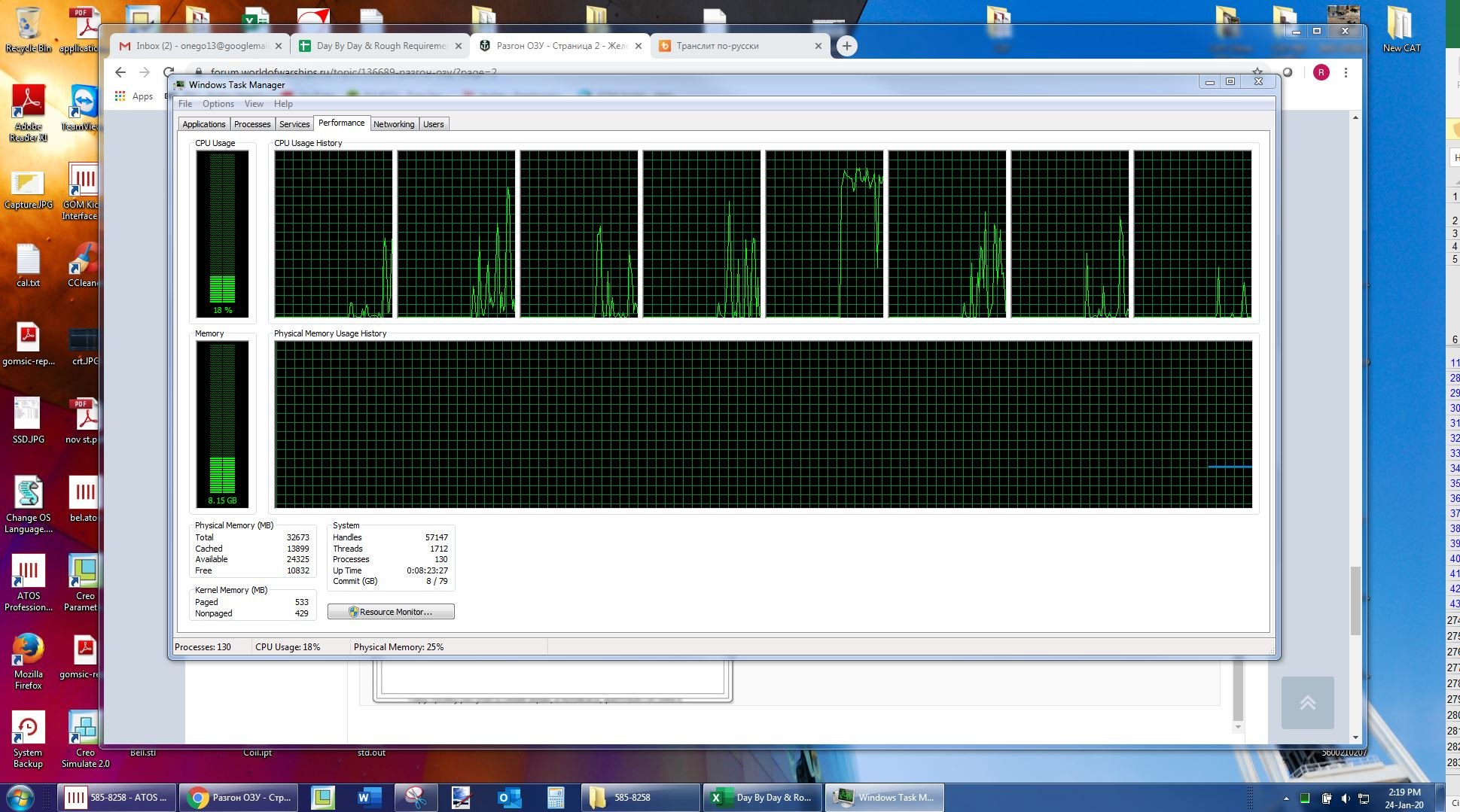Open the Resource Monitor

(391, 612)
